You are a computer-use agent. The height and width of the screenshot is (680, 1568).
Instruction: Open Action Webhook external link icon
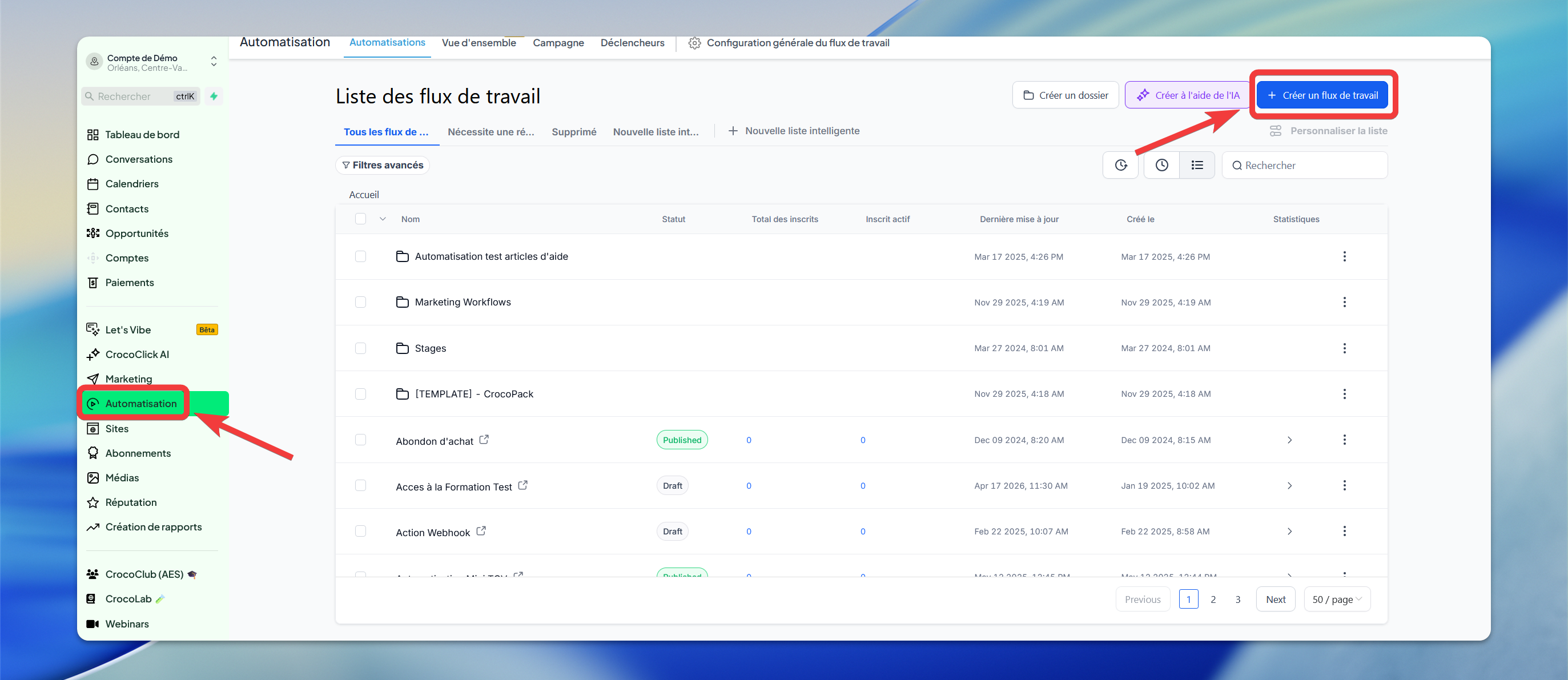coord(481,531)
